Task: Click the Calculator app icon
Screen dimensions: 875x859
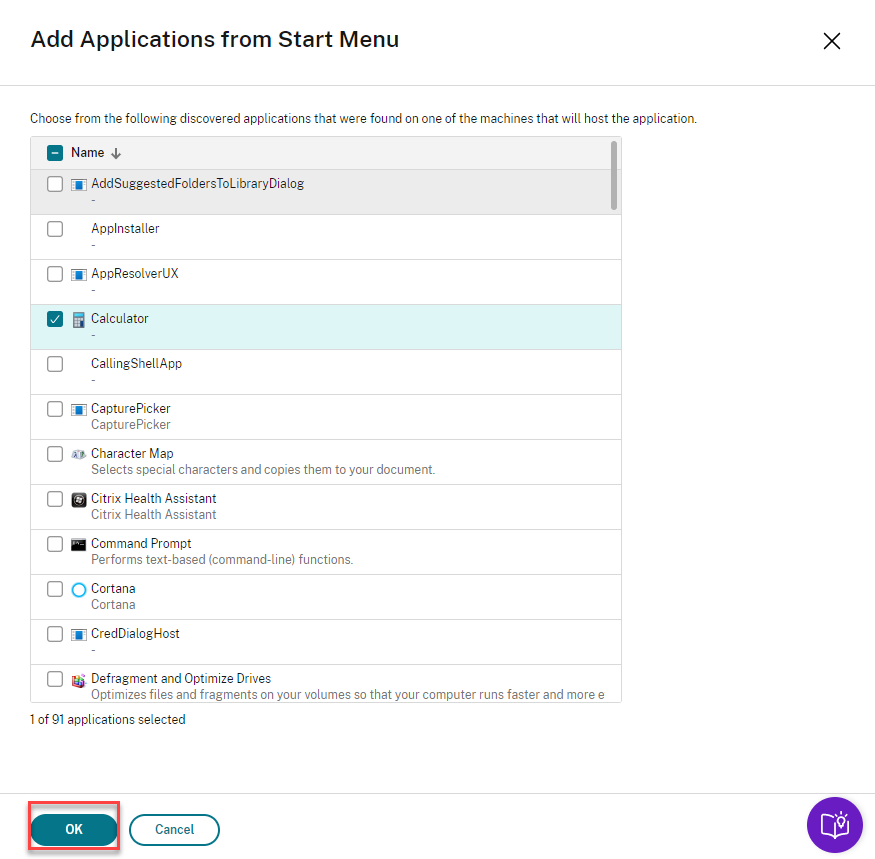Action: coord(79,320)
